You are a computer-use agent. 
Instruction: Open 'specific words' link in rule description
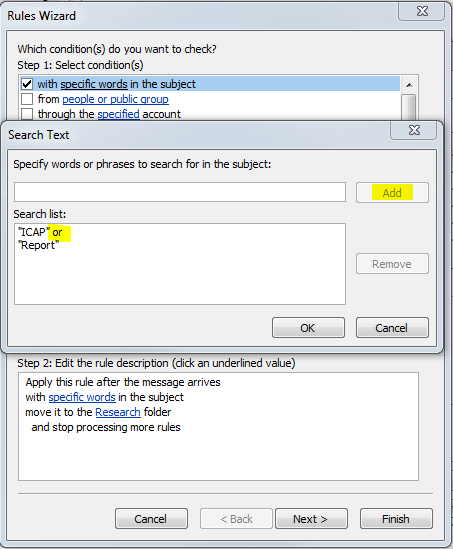click(x=82, y=397)
